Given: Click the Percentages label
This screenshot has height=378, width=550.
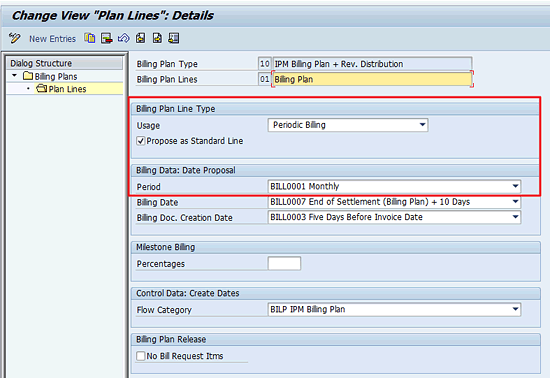Looking at the screenshot, I should pyautogui.click(x=161, y=264).
